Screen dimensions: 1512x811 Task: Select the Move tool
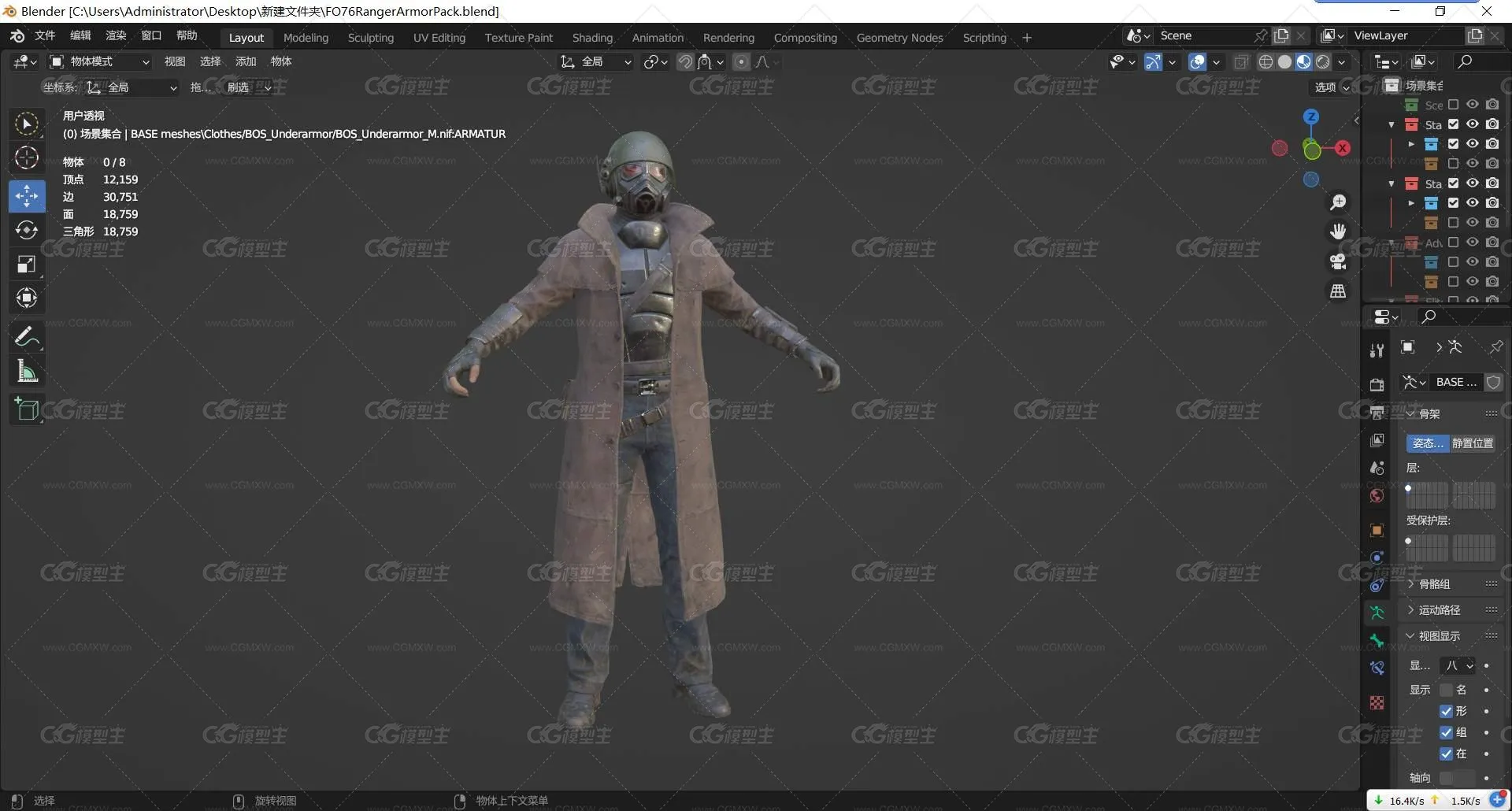click(x=27, y=196)
